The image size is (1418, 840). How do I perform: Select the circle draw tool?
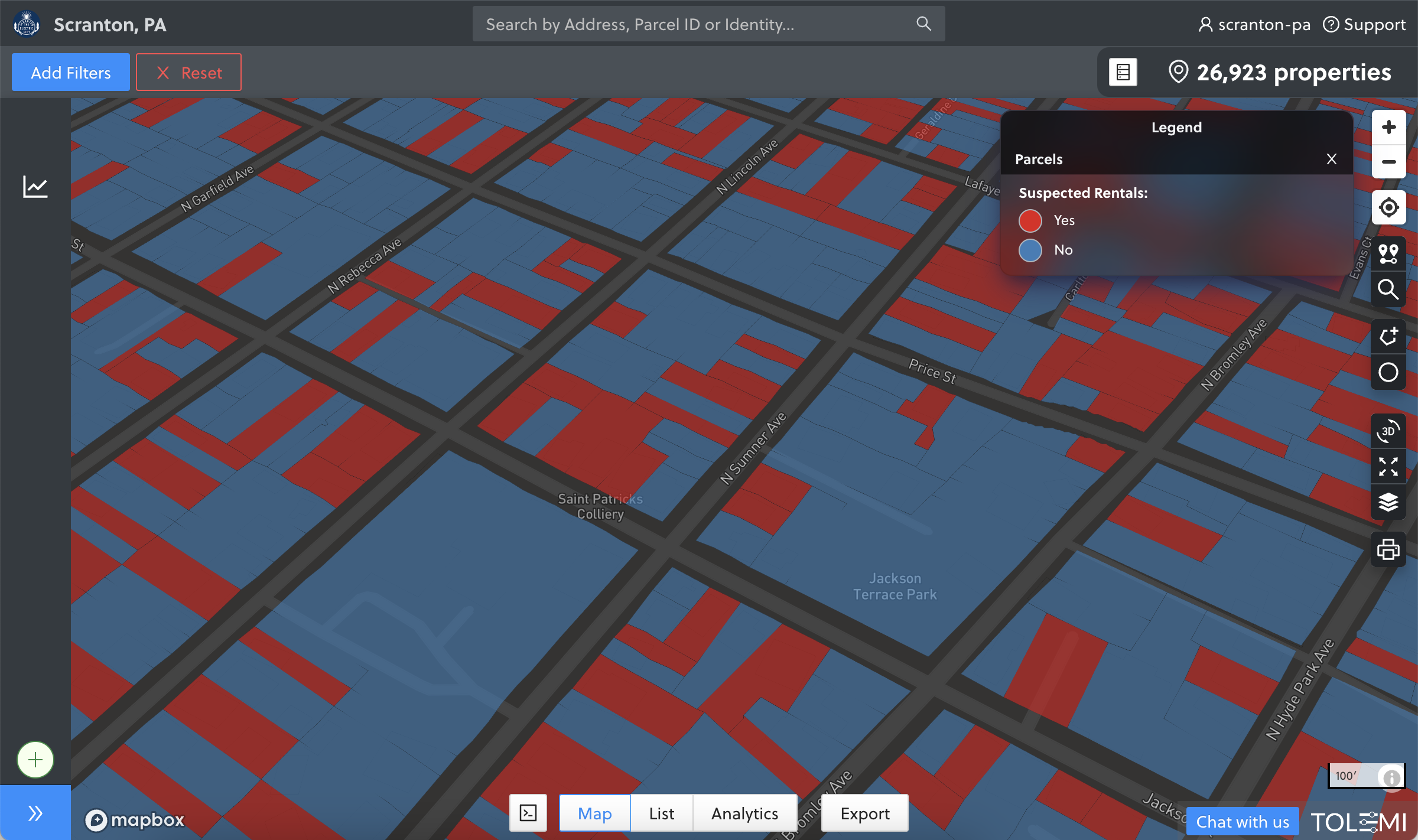click(1388, 372)
